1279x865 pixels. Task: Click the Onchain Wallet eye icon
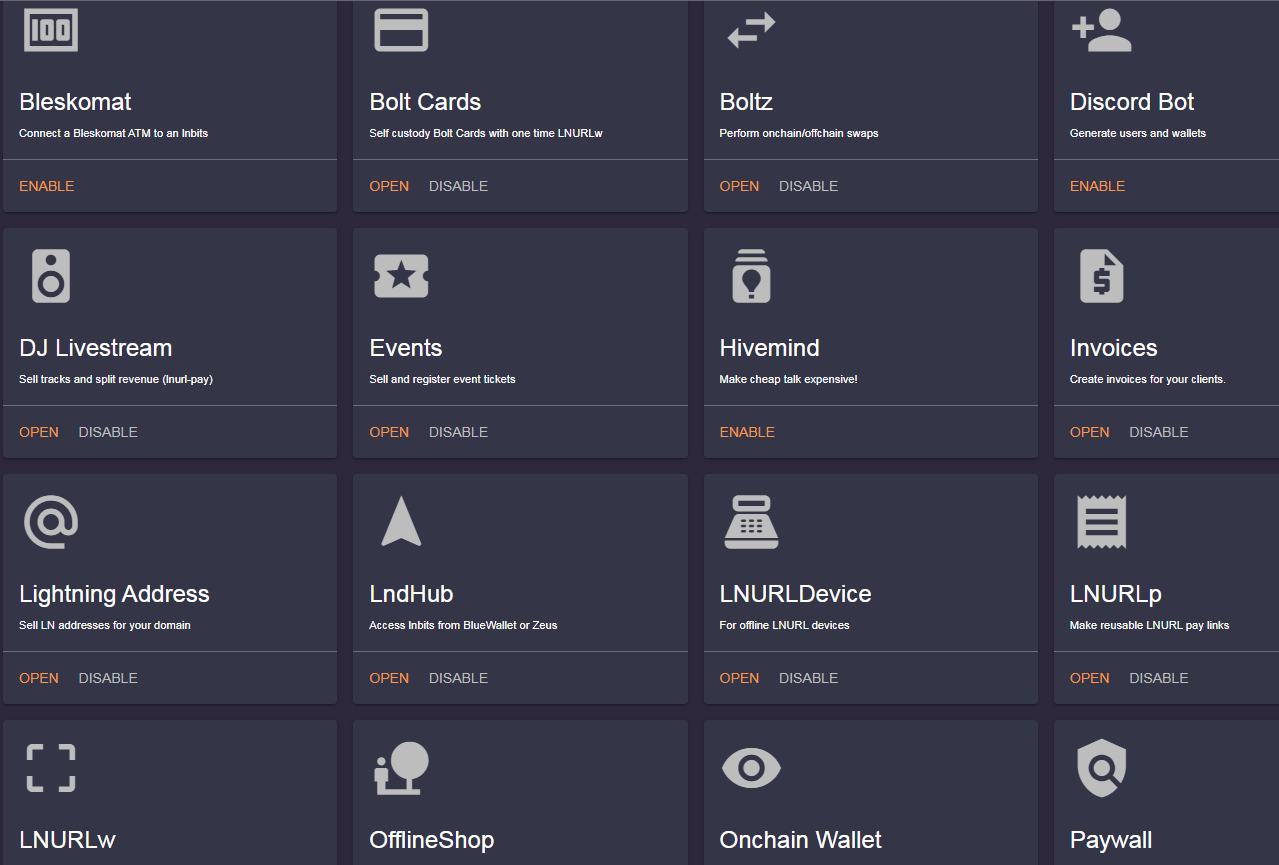click(751, 768)
